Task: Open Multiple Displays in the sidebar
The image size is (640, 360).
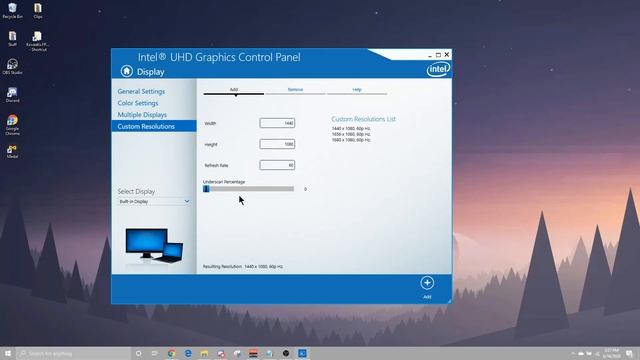Action: coord(142,115)
